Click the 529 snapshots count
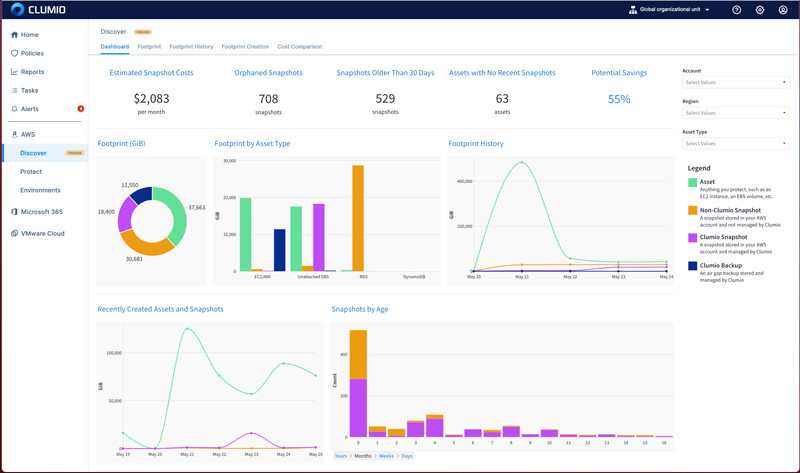The height and width of the screenshot is (473, 800). [385, 98]
